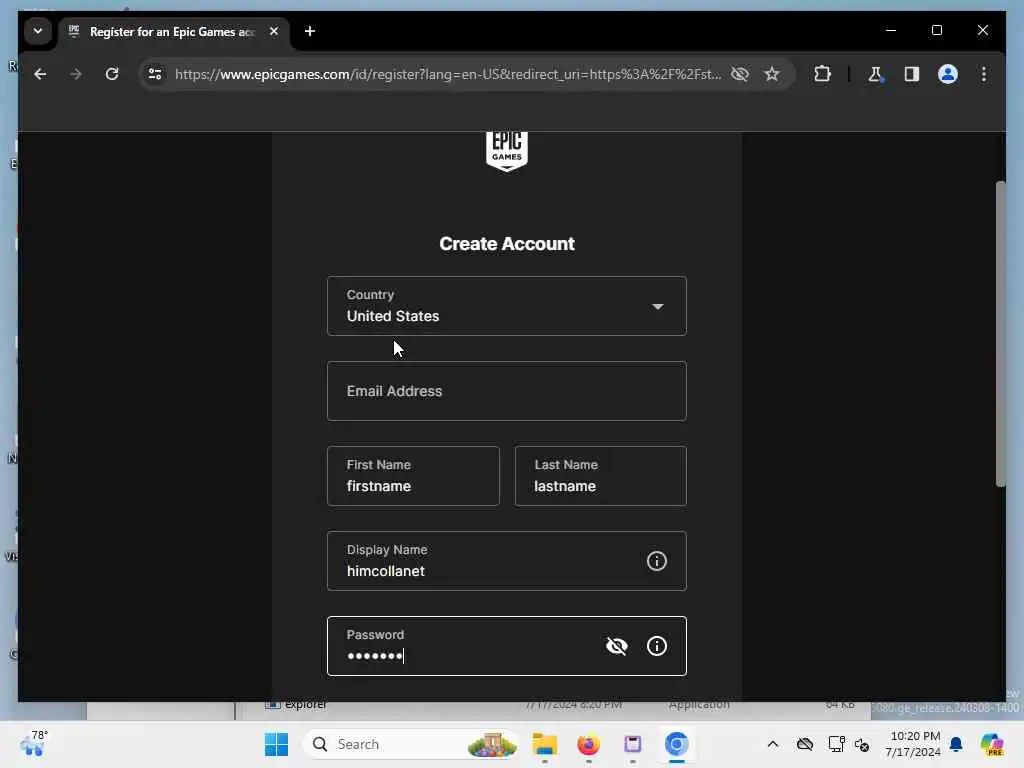Open the Chrome profile avatar

(x=948, y=74)
